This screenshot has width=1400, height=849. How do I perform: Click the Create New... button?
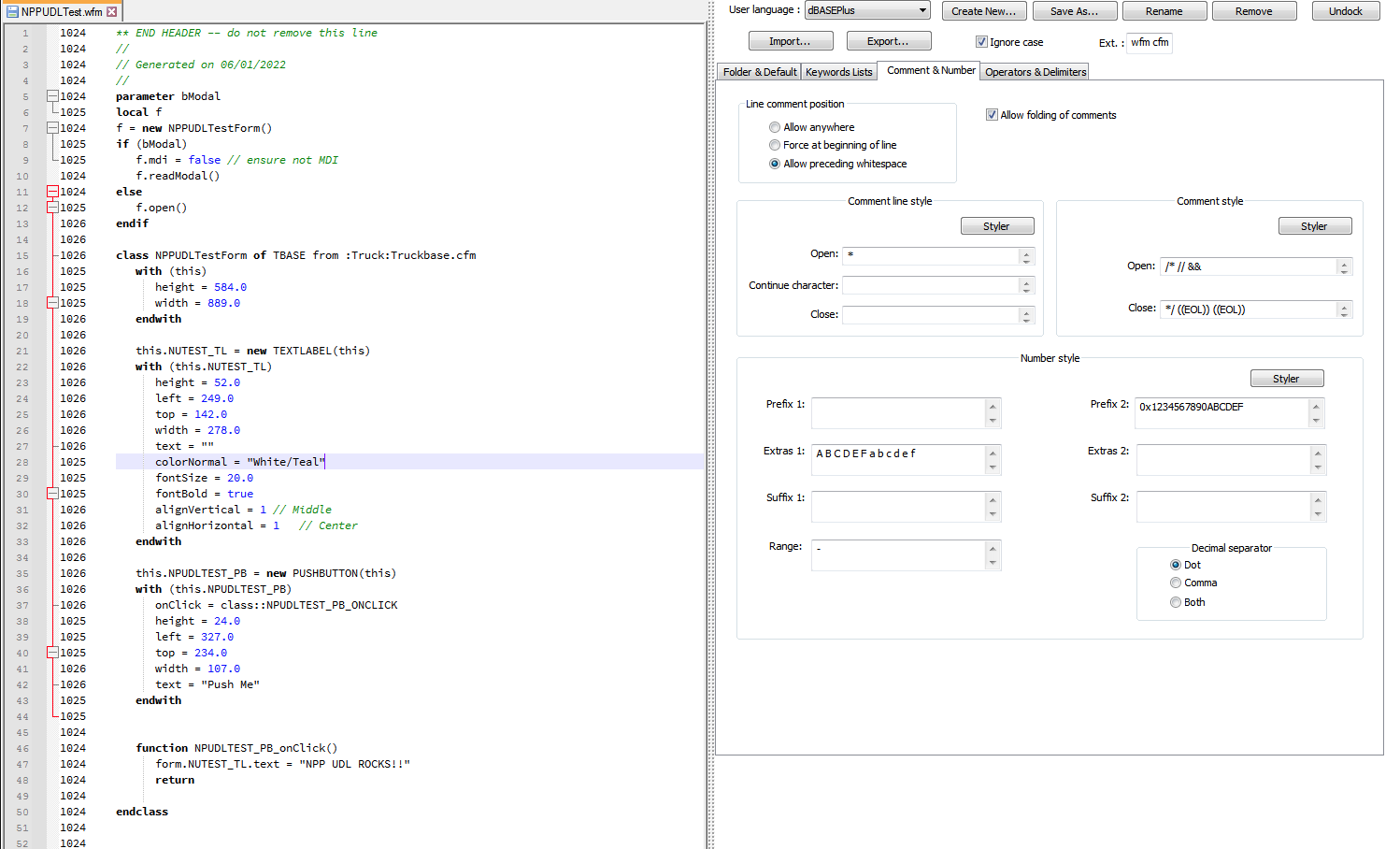pos(984,11)
